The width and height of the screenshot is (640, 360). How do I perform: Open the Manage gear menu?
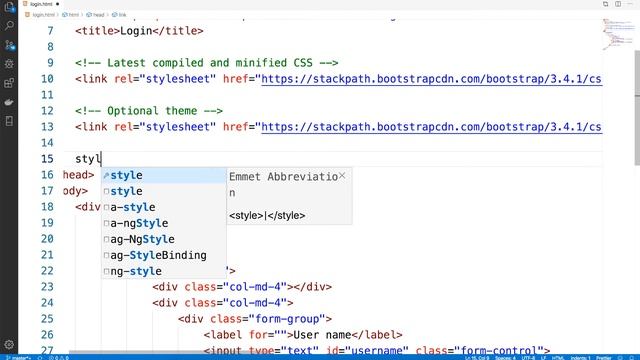[9, 344]
